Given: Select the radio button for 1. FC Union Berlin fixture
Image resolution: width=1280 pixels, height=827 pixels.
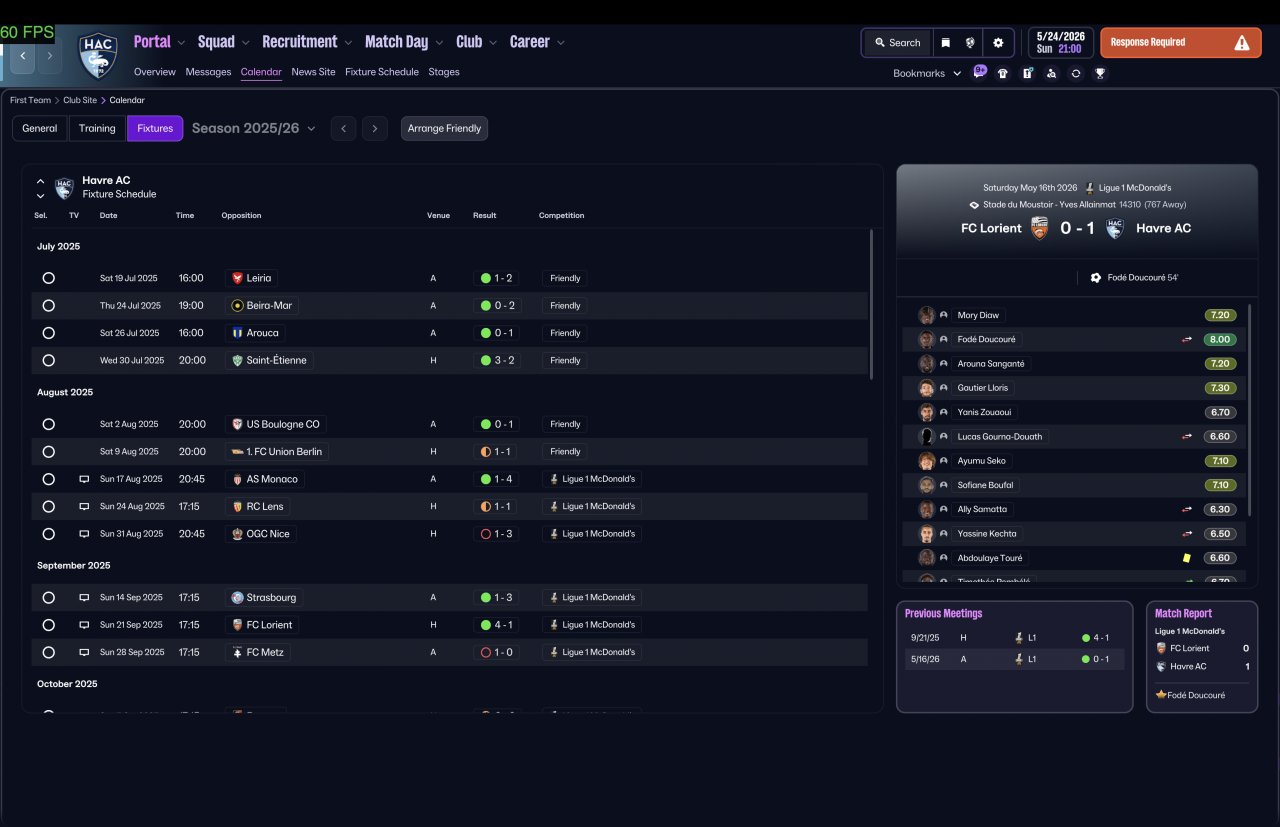Looking at the screenshot, I should [x=48, y=451].
